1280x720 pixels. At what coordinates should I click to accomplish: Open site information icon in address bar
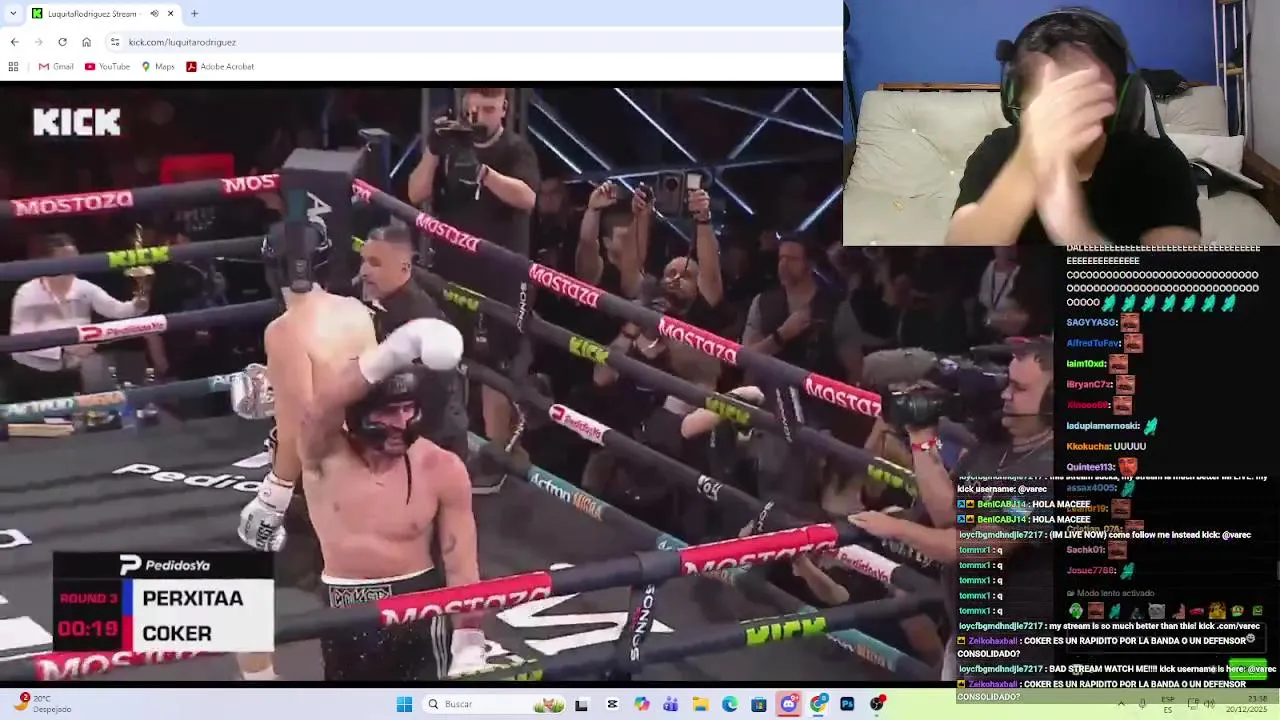(x=115, y=42)
